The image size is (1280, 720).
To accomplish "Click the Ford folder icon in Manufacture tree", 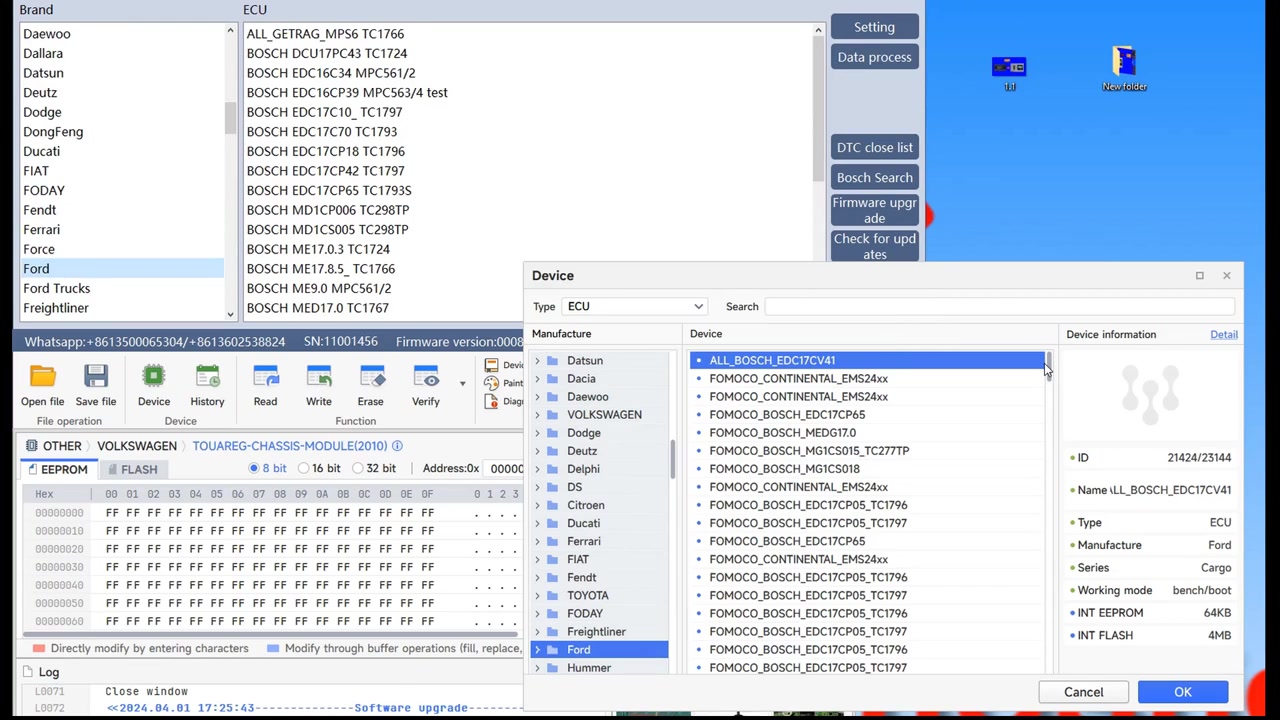I will (553, 650).
